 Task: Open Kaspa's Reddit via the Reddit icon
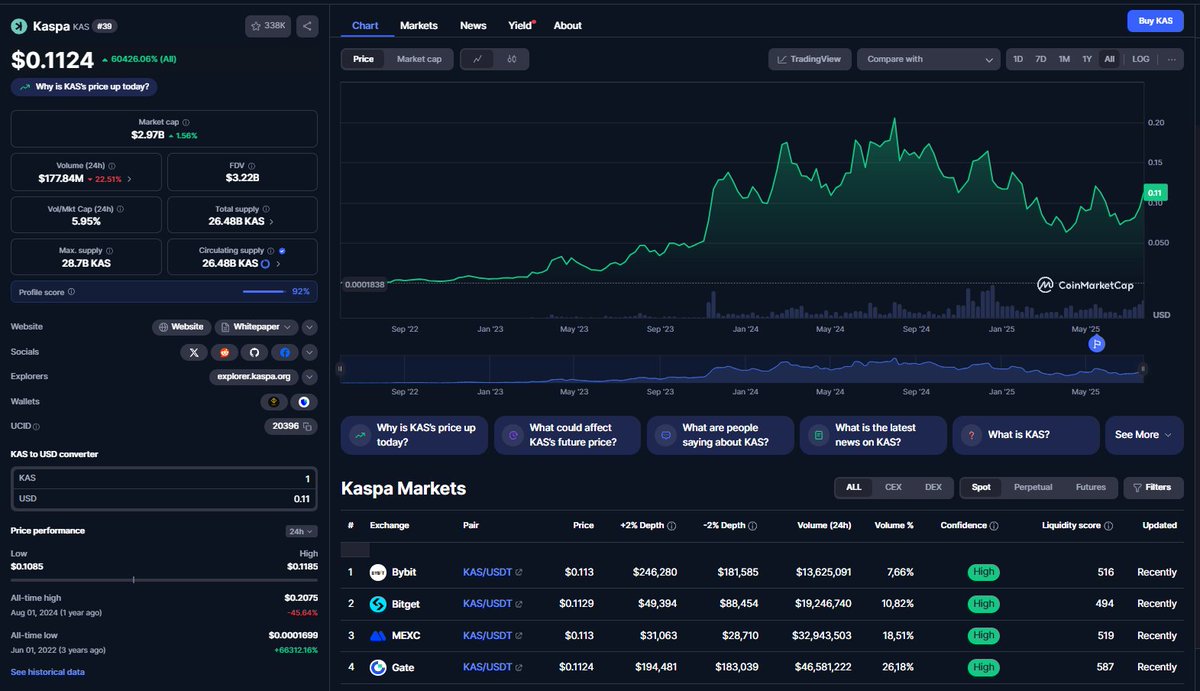(x=224, y=352)
